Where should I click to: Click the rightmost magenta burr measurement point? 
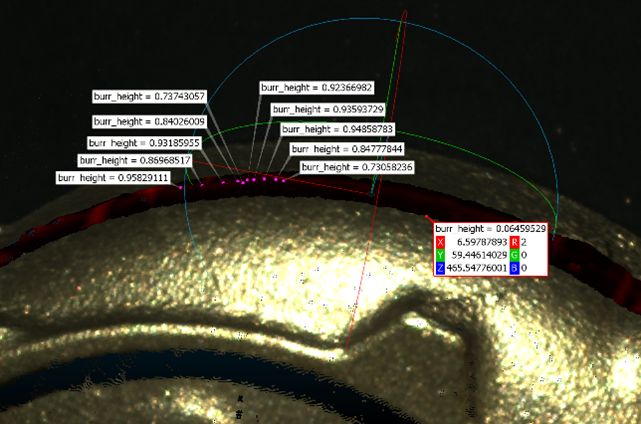(x=284, y=180)
